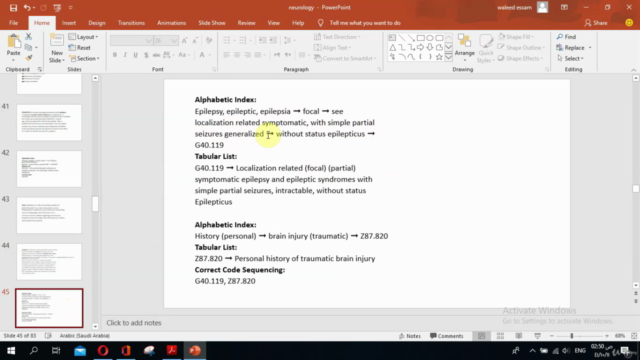Expand the shapes gallery More arrow
640x360 pixels.
point(449,57)
